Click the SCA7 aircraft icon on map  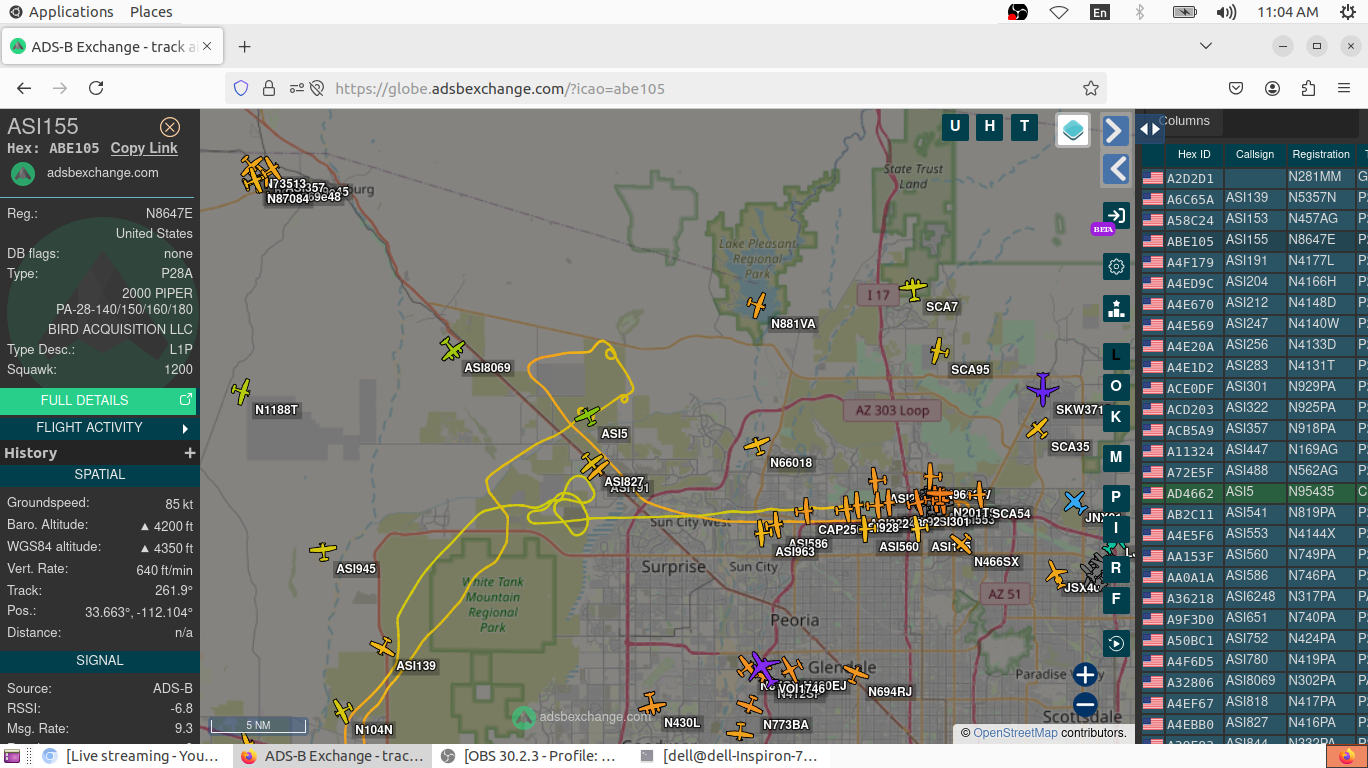click(x=913, y=289)
